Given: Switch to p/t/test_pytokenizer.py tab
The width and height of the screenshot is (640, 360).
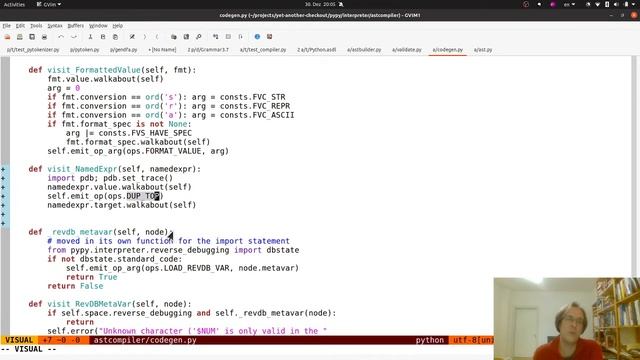Looking at the screenshot, I should coord(33,50).
